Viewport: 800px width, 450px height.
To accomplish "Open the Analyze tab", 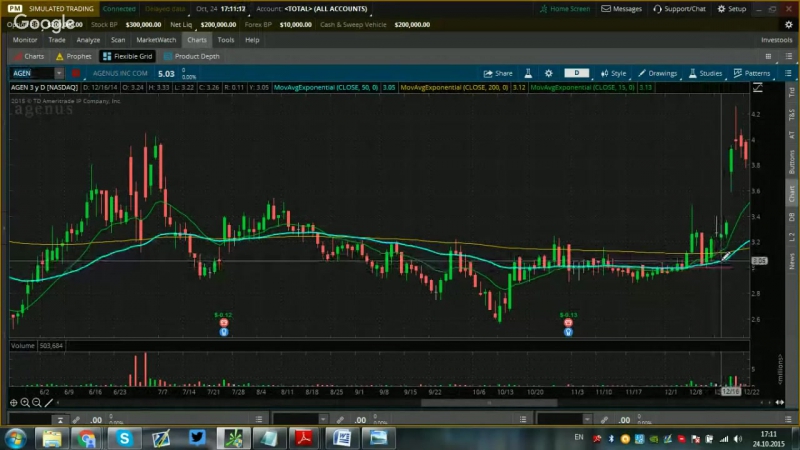I will tap(88, 40).
